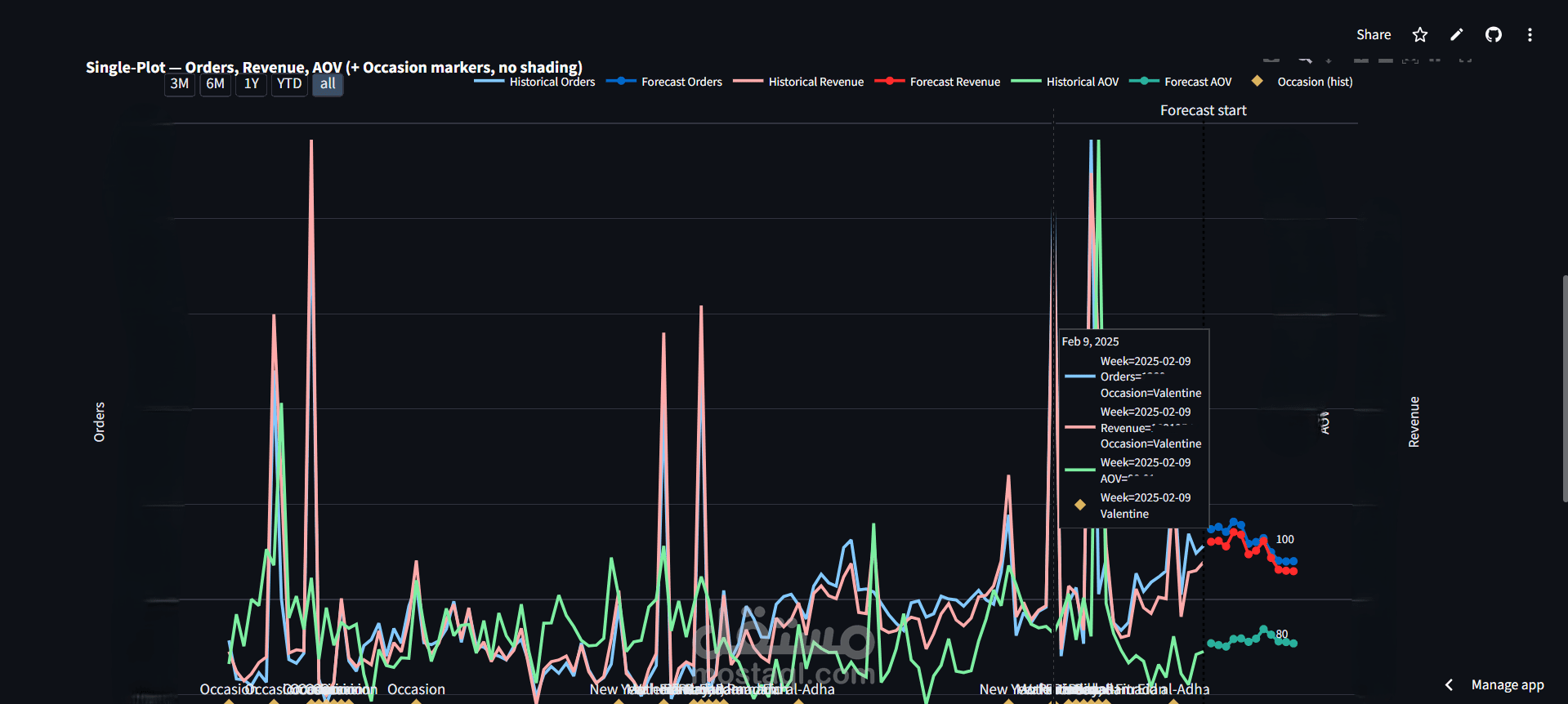Click the 'Feb 9, 2025' tooltip header

coord(1090,341)
